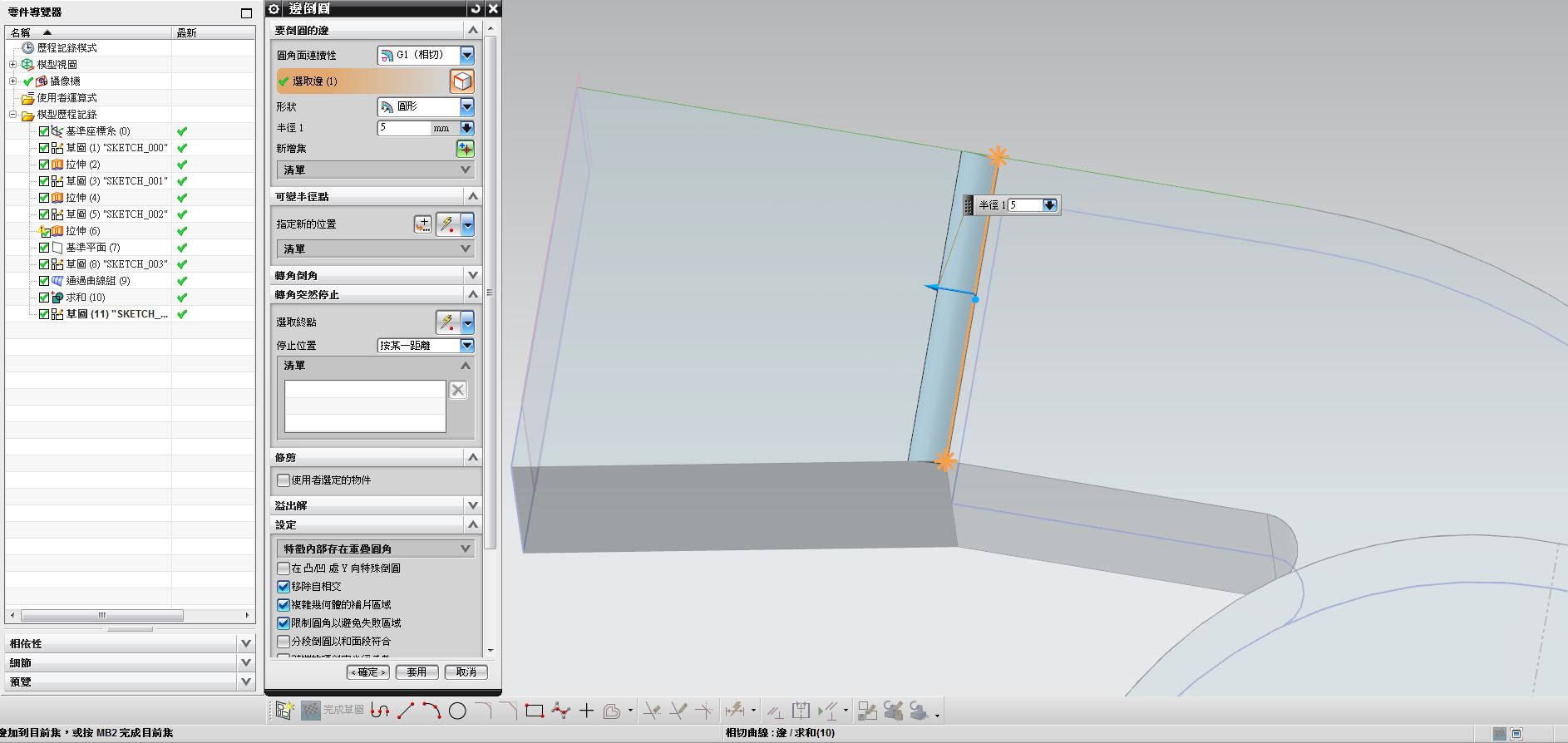The image size is (1568, 743).
Task: Select the Circle sketch tool
Action: pyautogui.click(x=457, y=711)
